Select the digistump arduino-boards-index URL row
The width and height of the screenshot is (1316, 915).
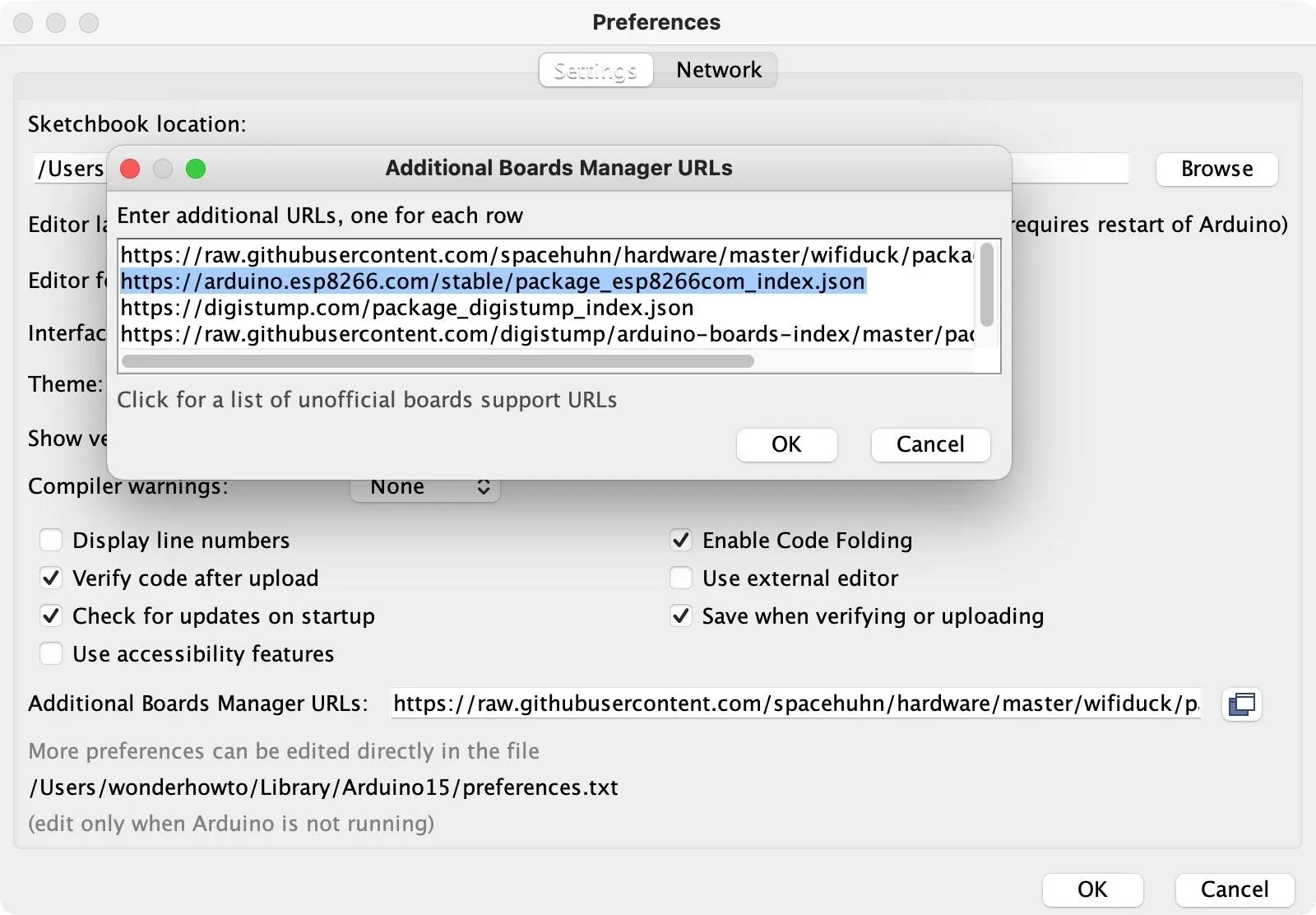(x=547, y=334)
